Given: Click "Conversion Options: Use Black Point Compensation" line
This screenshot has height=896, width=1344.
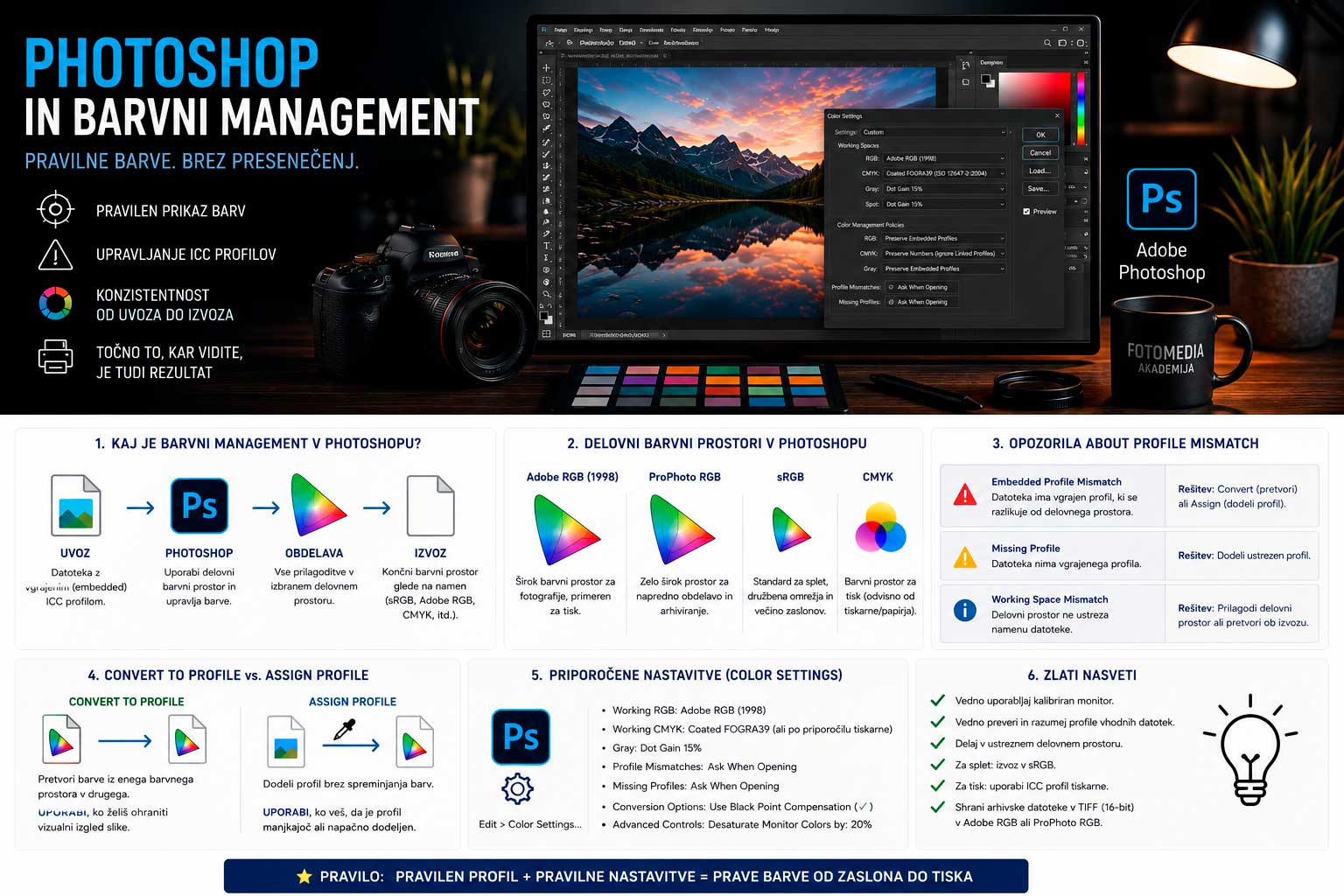Looking at the screenshot, I should [742, 807].
